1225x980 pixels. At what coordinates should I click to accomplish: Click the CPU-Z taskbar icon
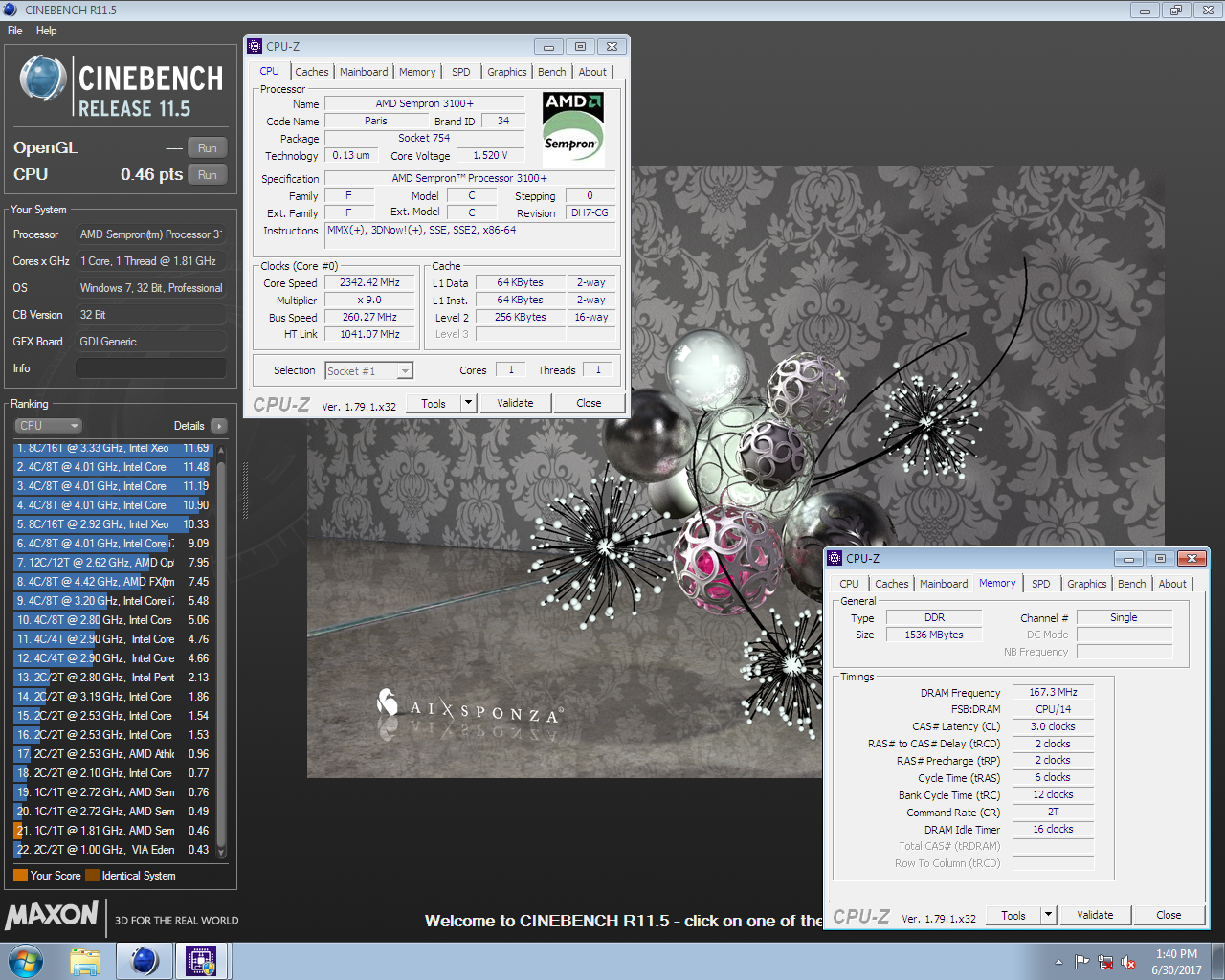tap(201, 961)
